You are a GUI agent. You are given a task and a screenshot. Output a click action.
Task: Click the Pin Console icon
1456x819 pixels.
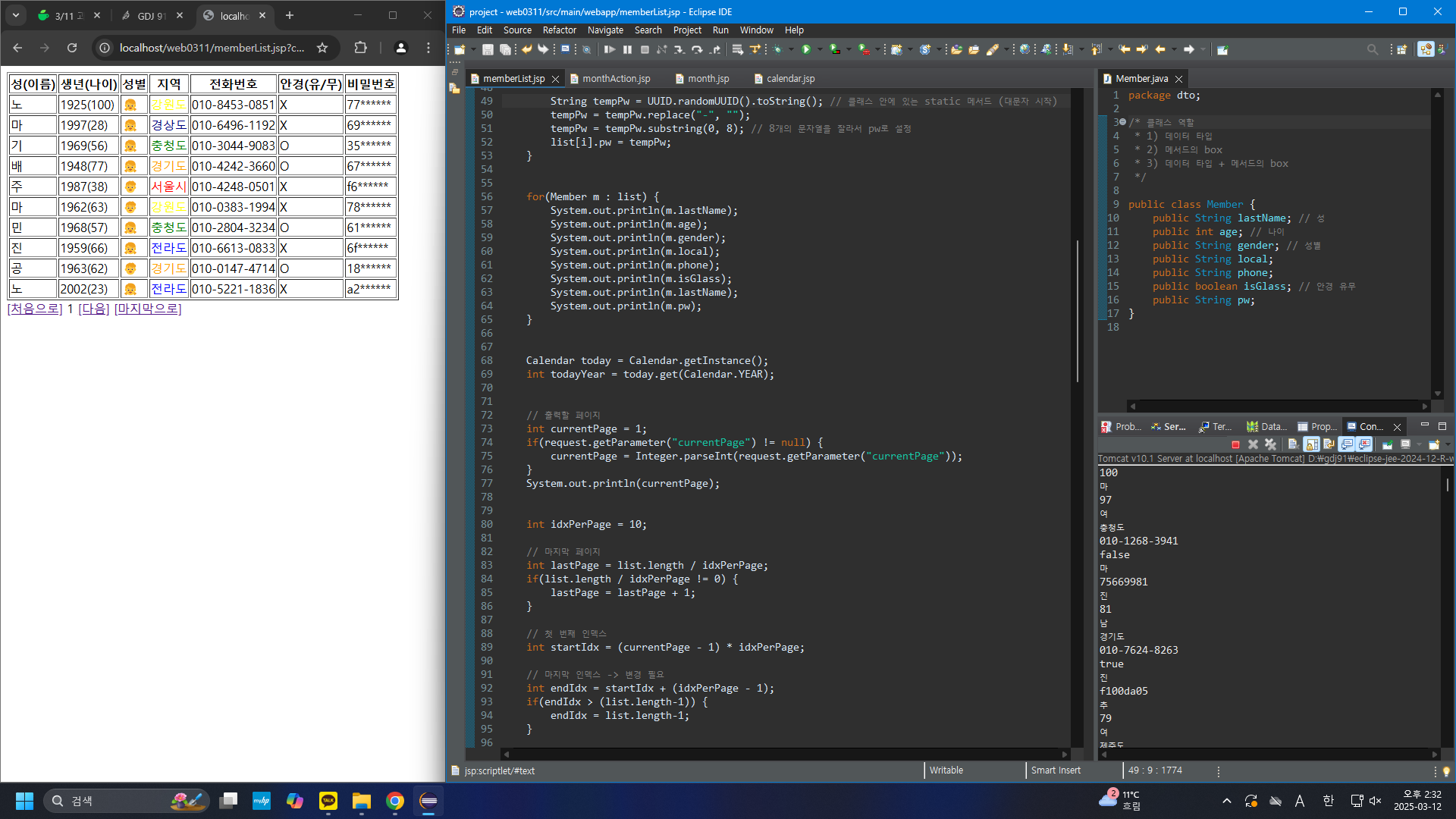pos(1387,444)
